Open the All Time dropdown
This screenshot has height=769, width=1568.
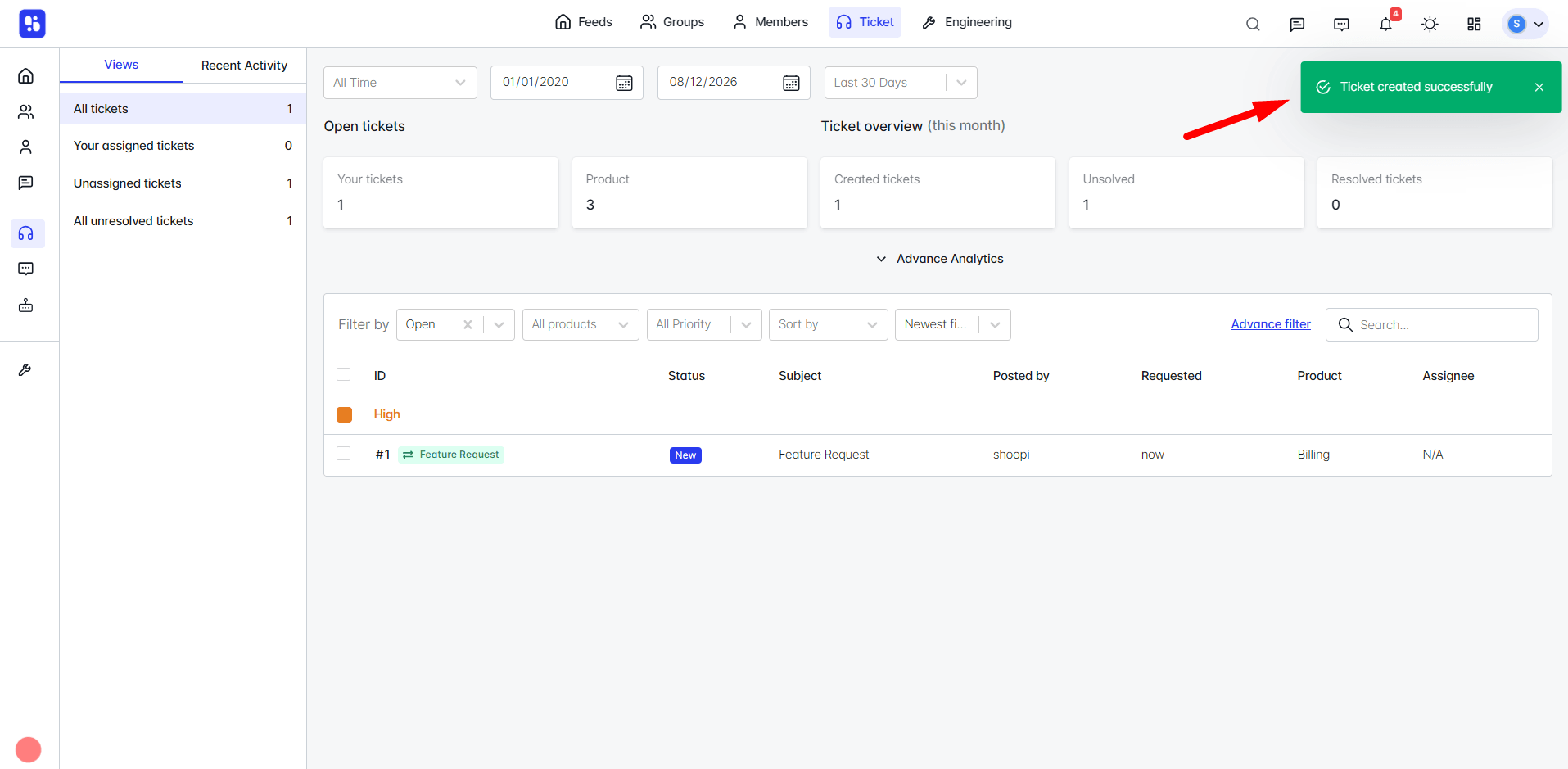[400, 83]
